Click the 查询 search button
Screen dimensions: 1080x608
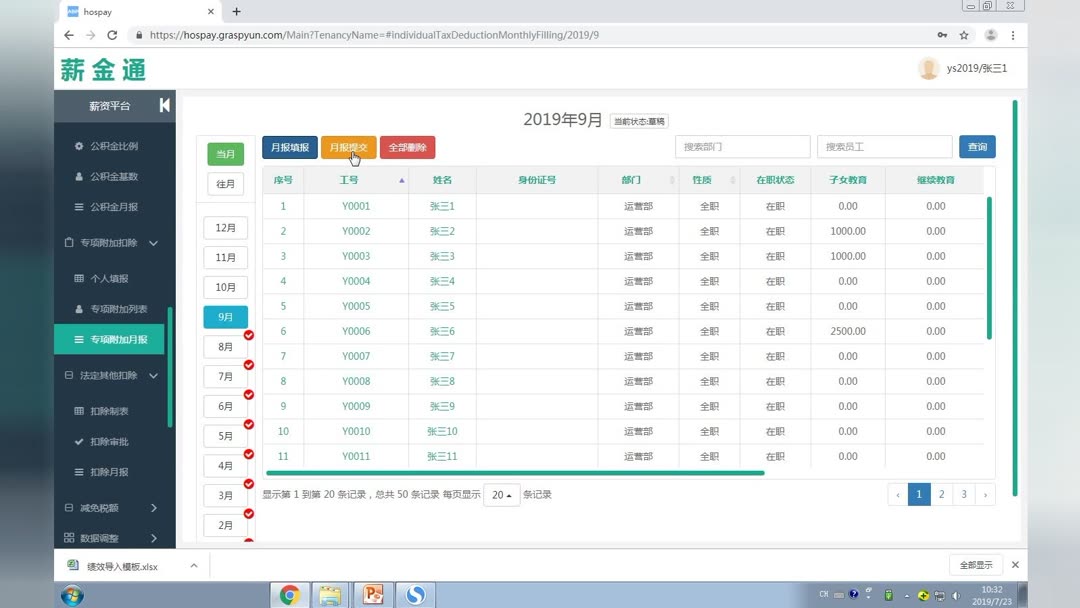click(977, 146)
